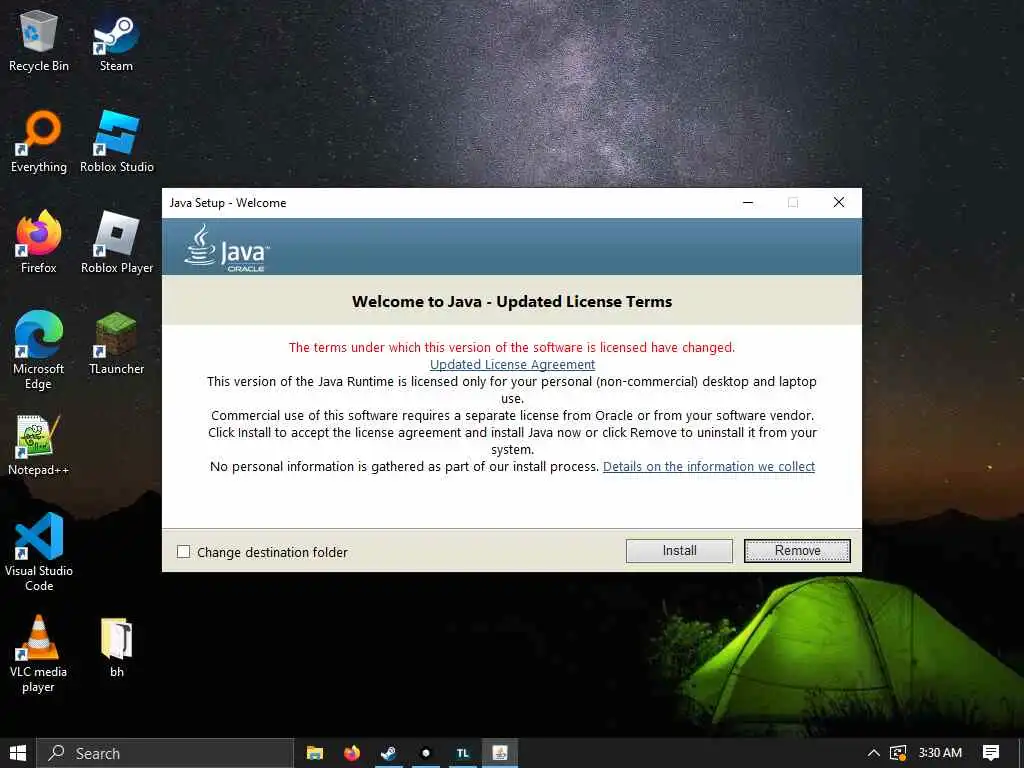Click Install to accept the license
The image size is (1024, 768).
click(x=679, y=551)
